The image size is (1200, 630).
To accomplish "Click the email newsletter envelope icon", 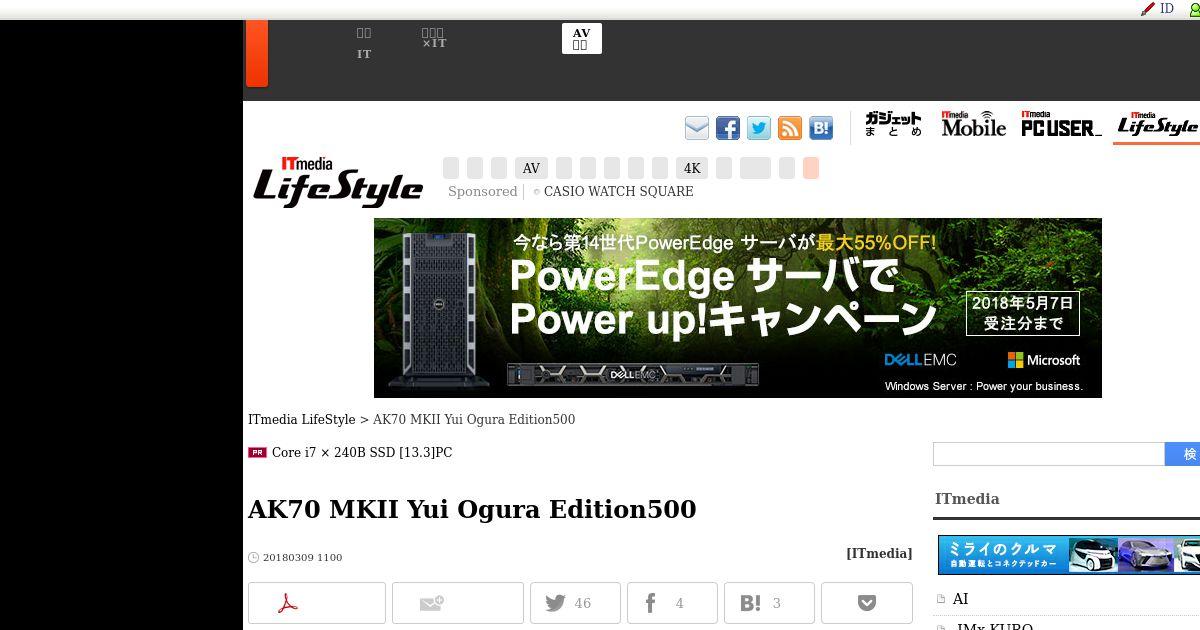I will [697, 128].
